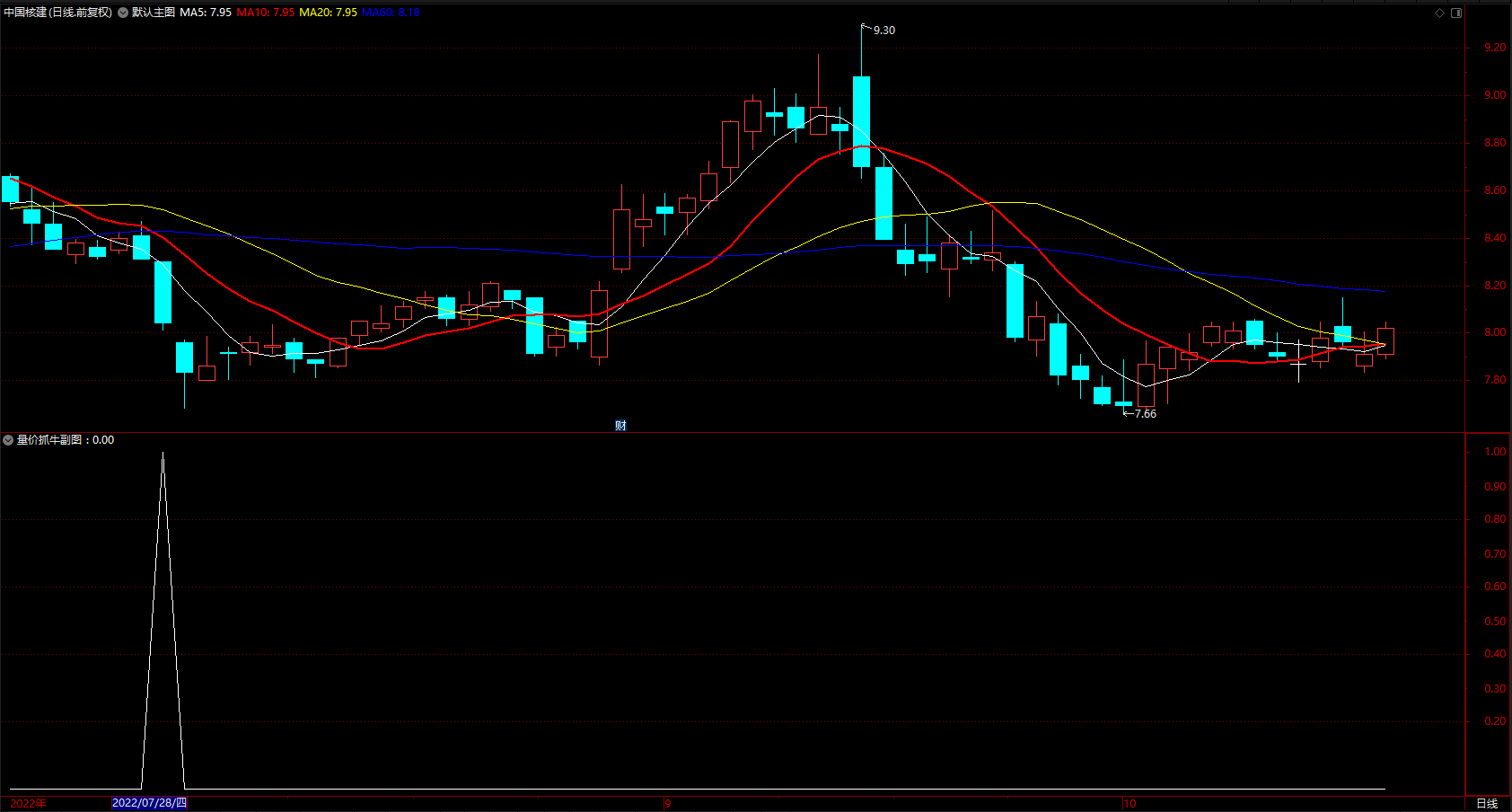Select the MA60: 8.18 moving average label
Viewport: 1512px width, 812px height.
(391, 13)
